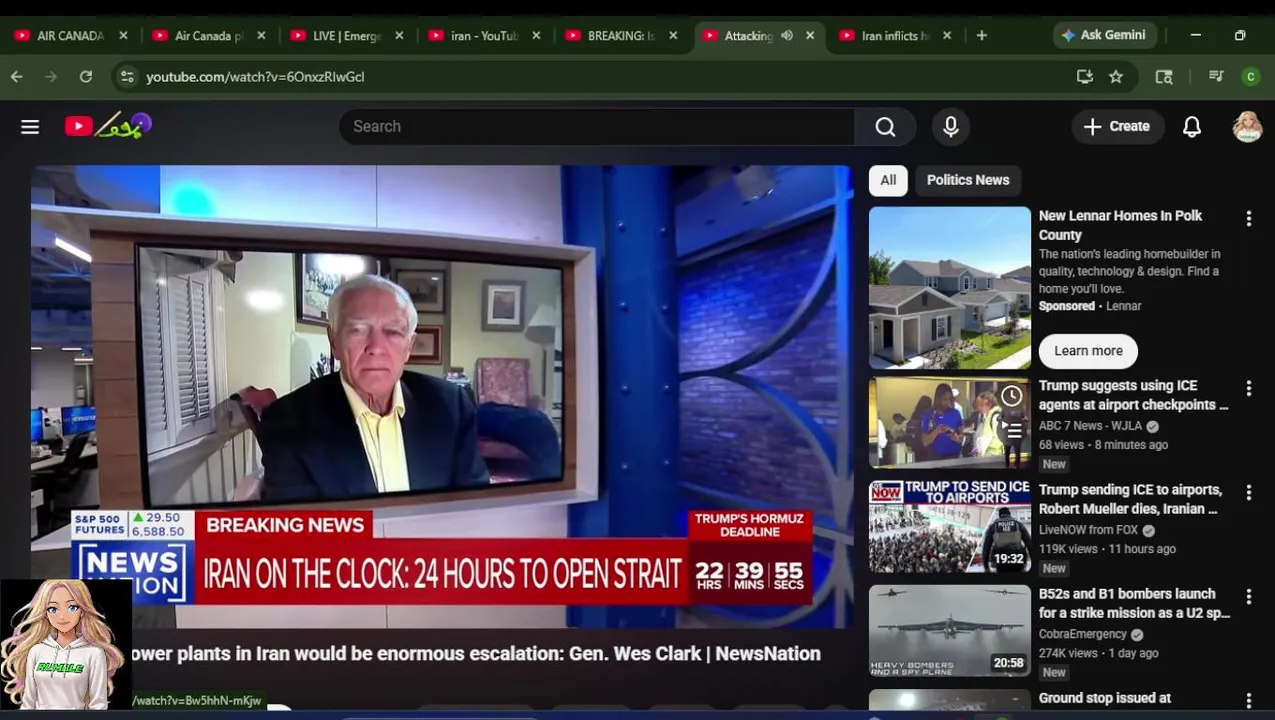Close the Iran inflicts tab

(x=947, y=35)
